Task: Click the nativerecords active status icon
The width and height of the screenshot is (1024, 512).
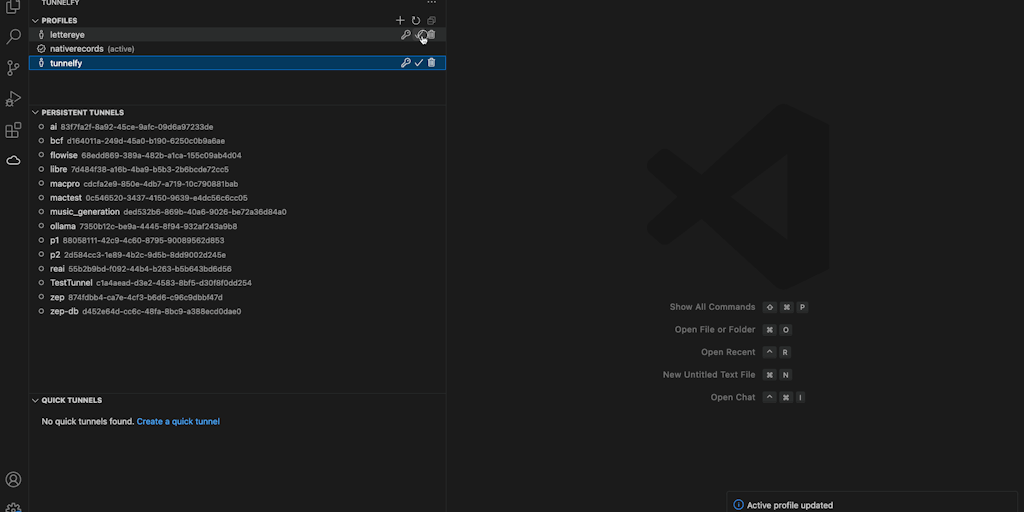Action: point(42,49)
